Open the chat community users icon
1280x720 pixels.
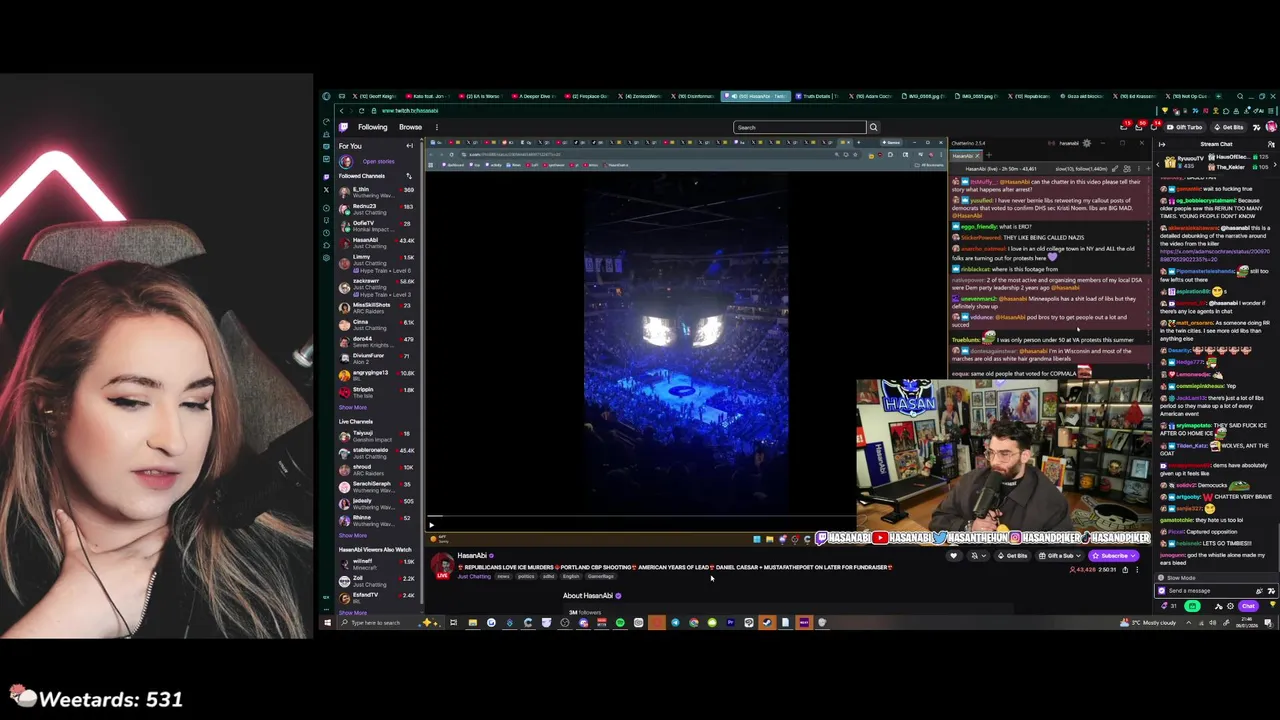click(x=1271, y=144)
